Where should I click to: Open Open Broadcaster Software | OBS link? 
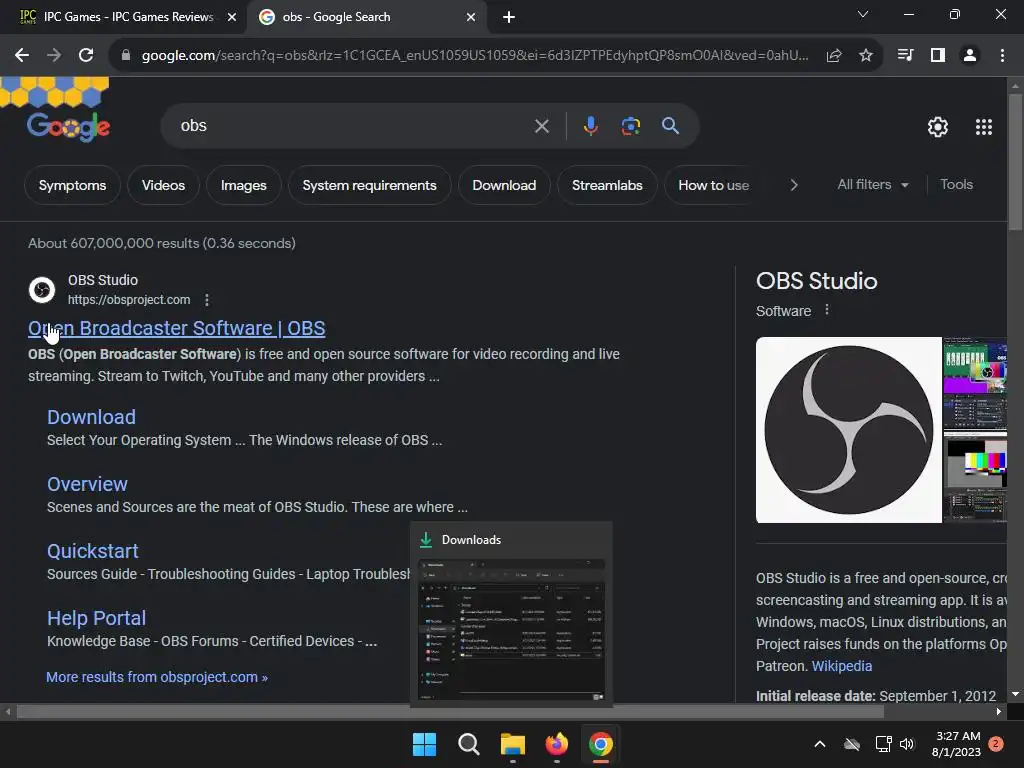point(176,328)
